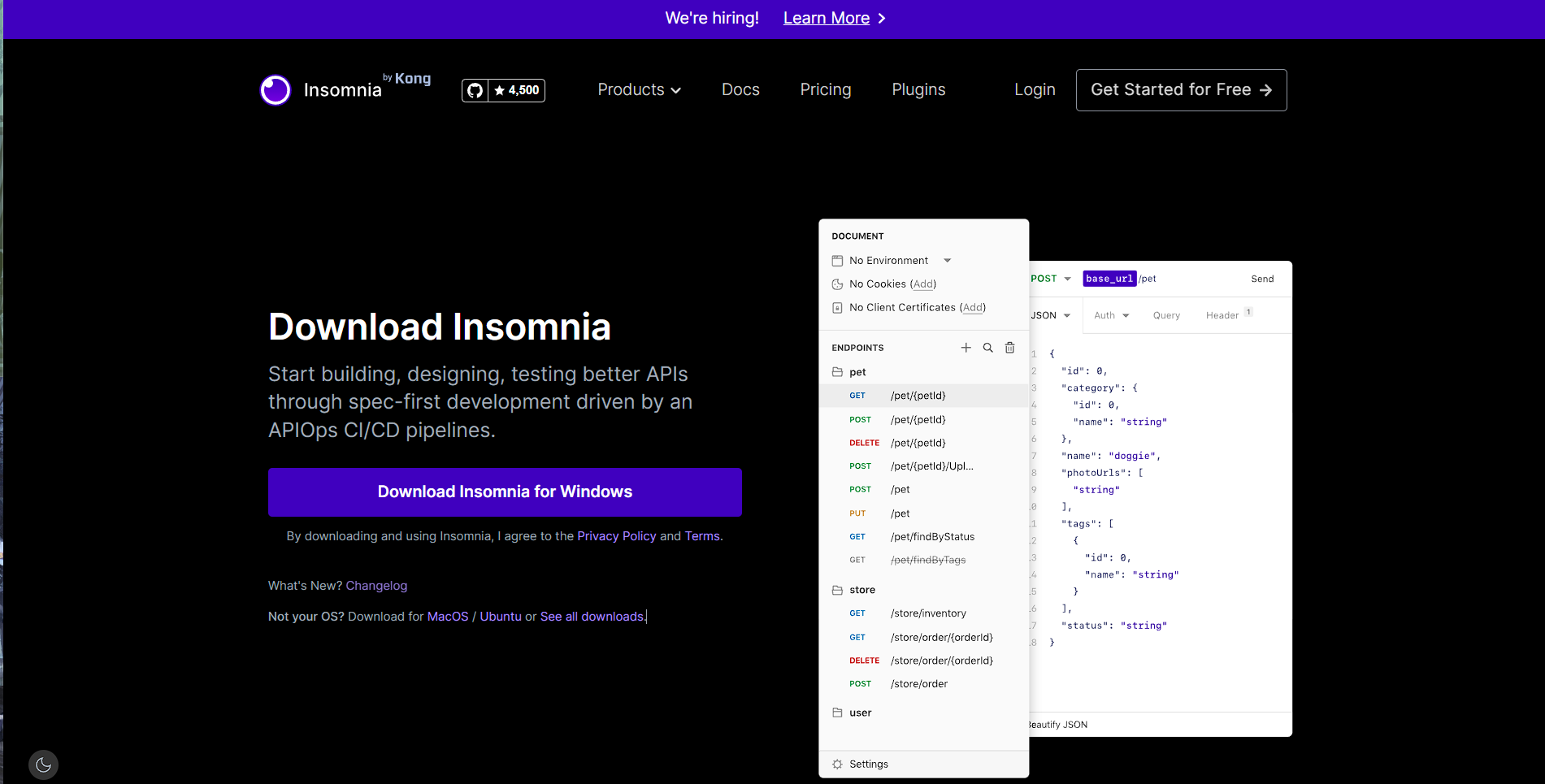Select POST /store/order endpoint

(x=924, y=684)
